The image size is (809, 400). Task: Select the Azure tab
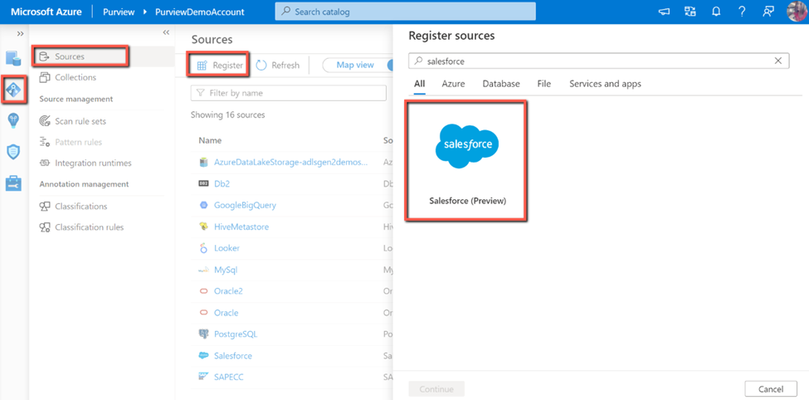(453, 84)
